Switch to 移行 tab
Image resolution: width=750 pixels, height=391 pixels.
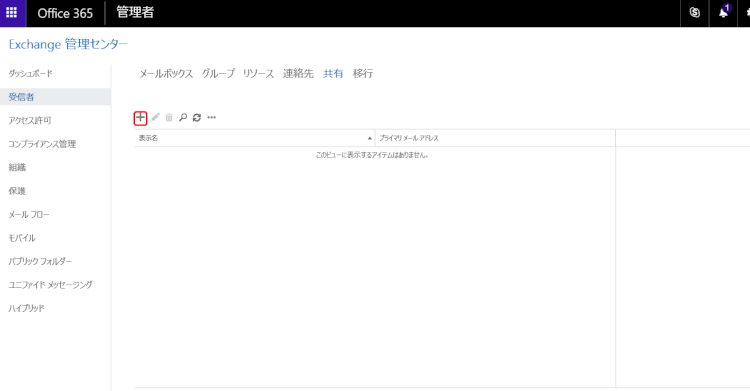pos(363,74)
